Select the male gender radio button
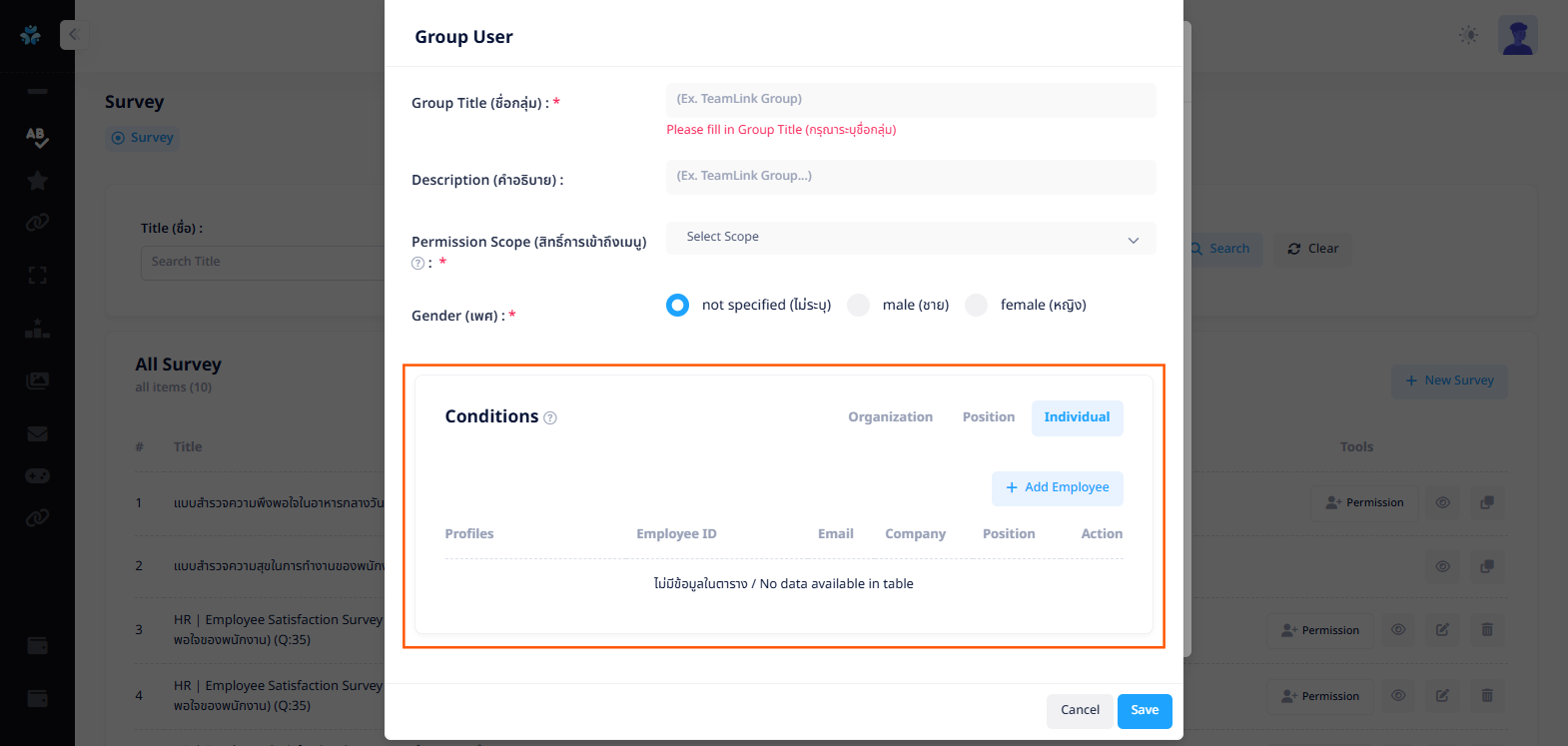This screenshot has width=1568, height=746. [x=858, y=306]
